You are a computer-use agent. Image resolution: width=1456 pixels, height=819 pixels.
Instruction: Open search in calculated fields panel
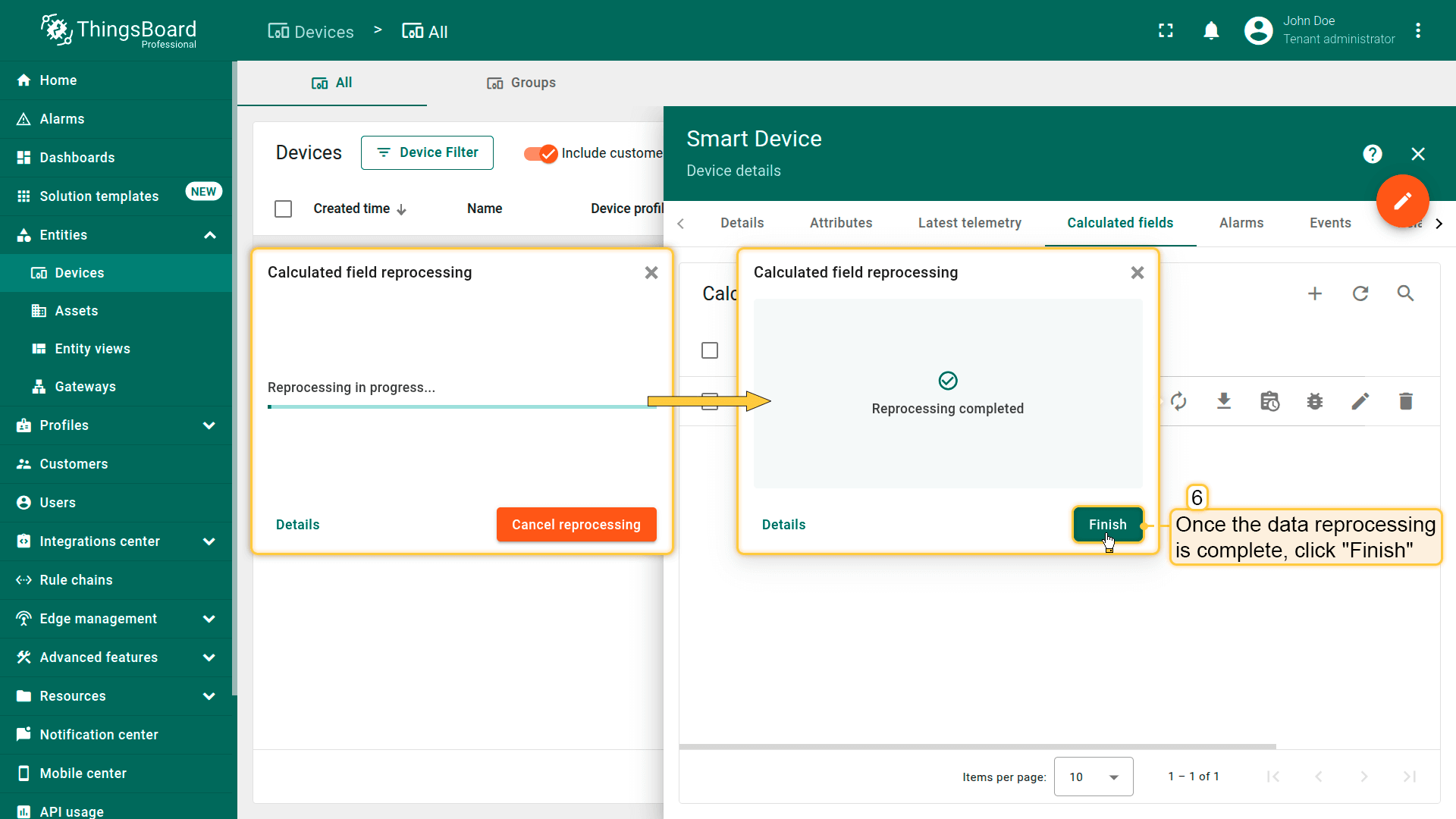tap(1405, 293)
